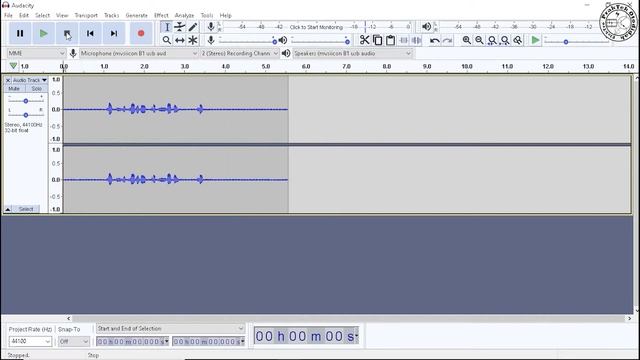Adjust the track gain slider
The height and width of the screenshot is (360, 640).
coord(26,101)
